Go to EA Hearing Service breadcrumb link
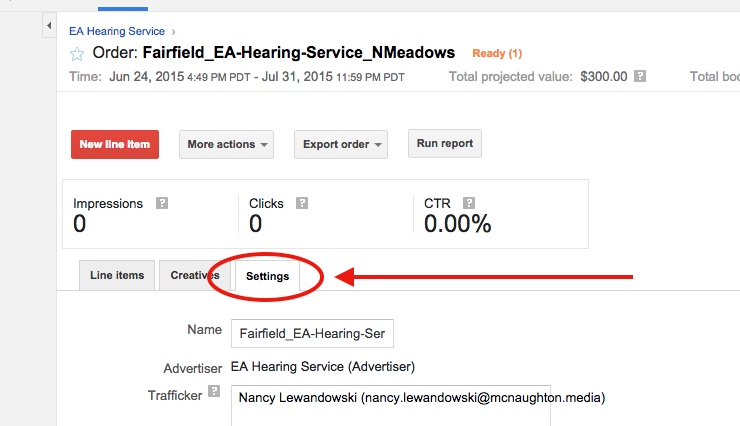Screen dimensions: 740x426 point(117,32)
